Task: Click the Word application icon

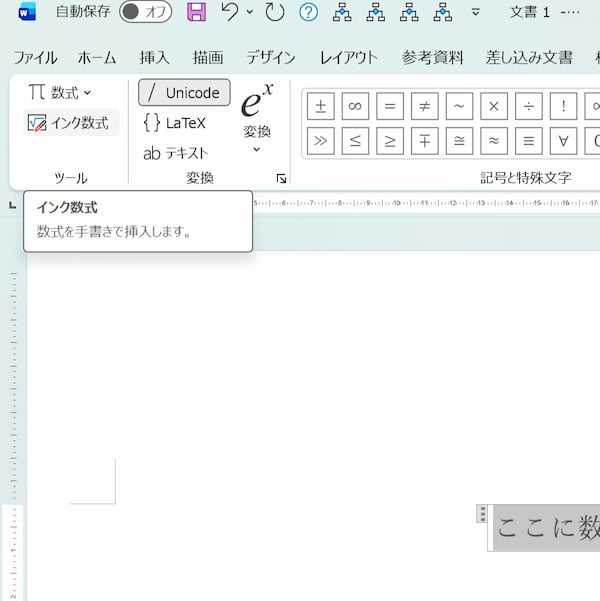Action: tap(27, 12)
